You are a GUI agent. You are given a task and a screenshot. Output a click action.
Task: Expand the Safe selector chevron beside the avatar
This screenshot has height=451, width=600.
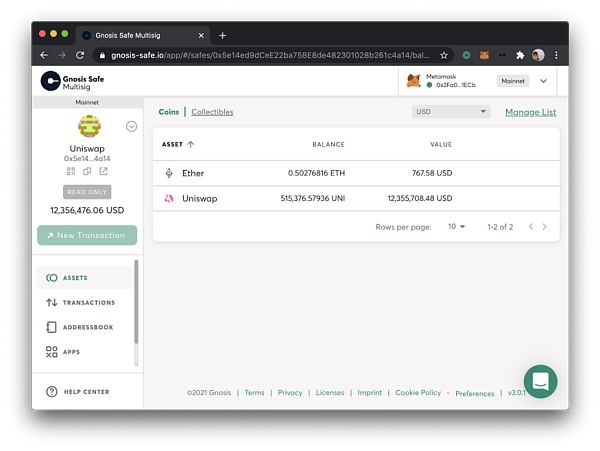[131, 126]
